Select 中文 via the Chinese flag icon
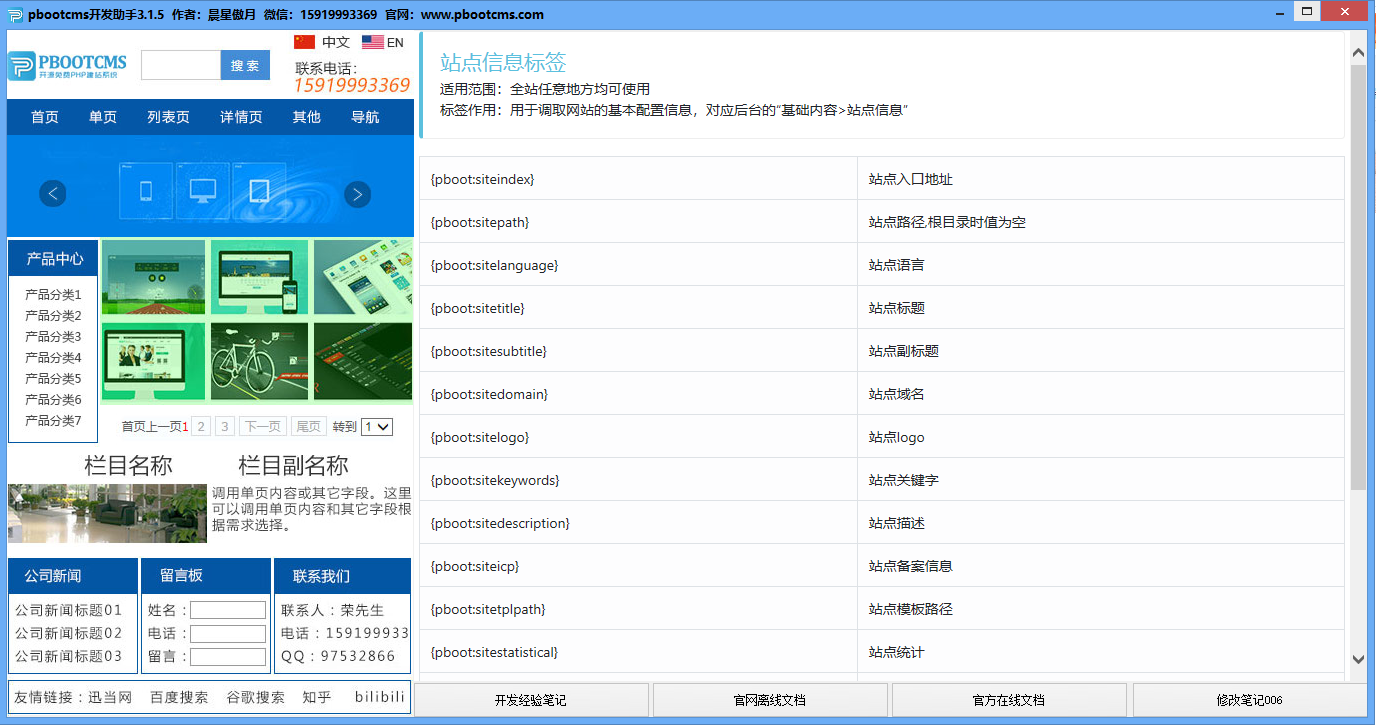This screenshot has height=725, width=1376. pyautogui.click(x=303, y=42)
